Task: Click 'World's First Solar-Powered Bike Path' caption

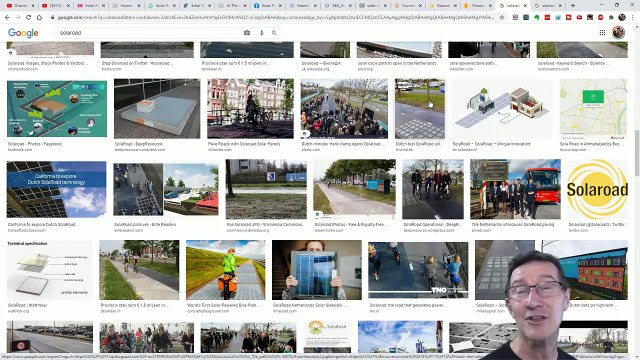Action: (222, 305)
